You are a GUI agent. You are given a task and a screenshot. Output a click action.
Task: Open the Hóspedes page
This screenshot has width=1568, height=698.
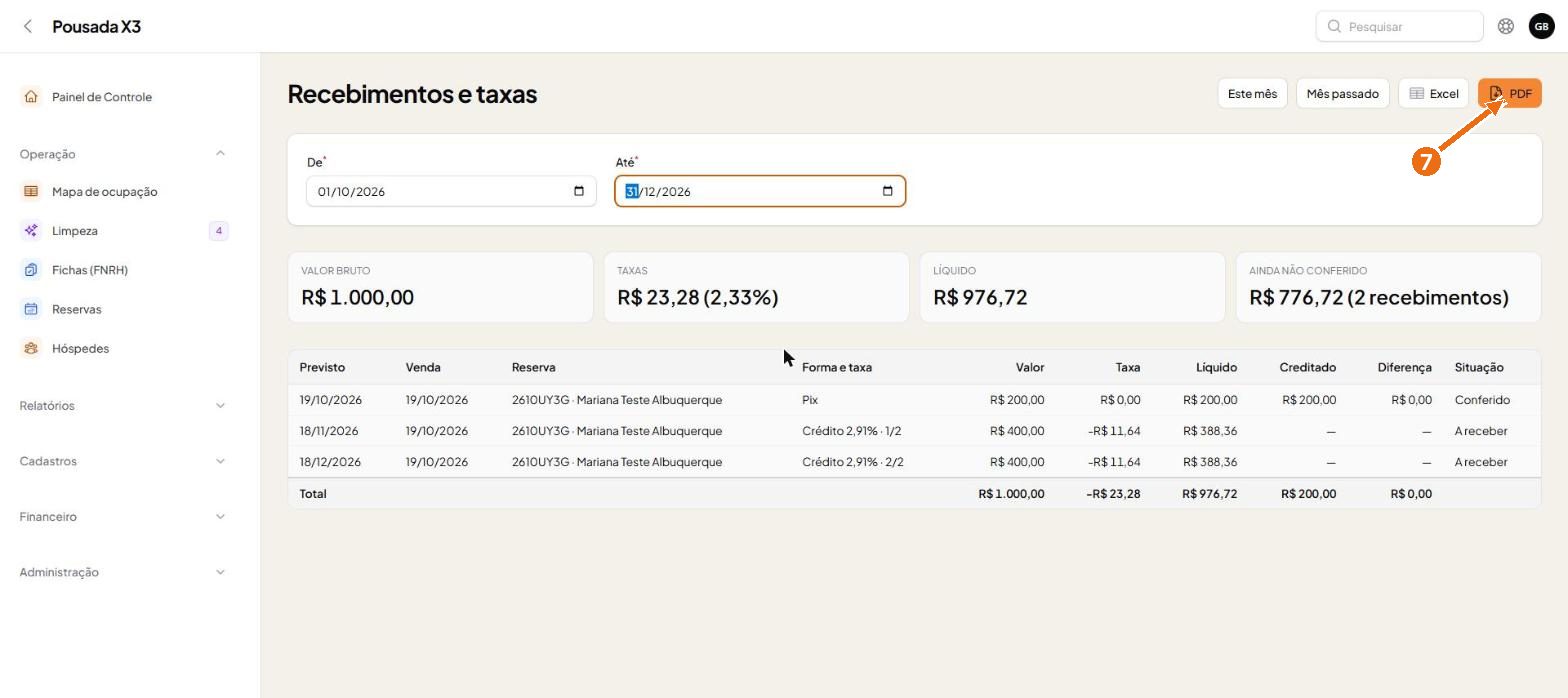[x=80, y=348]
